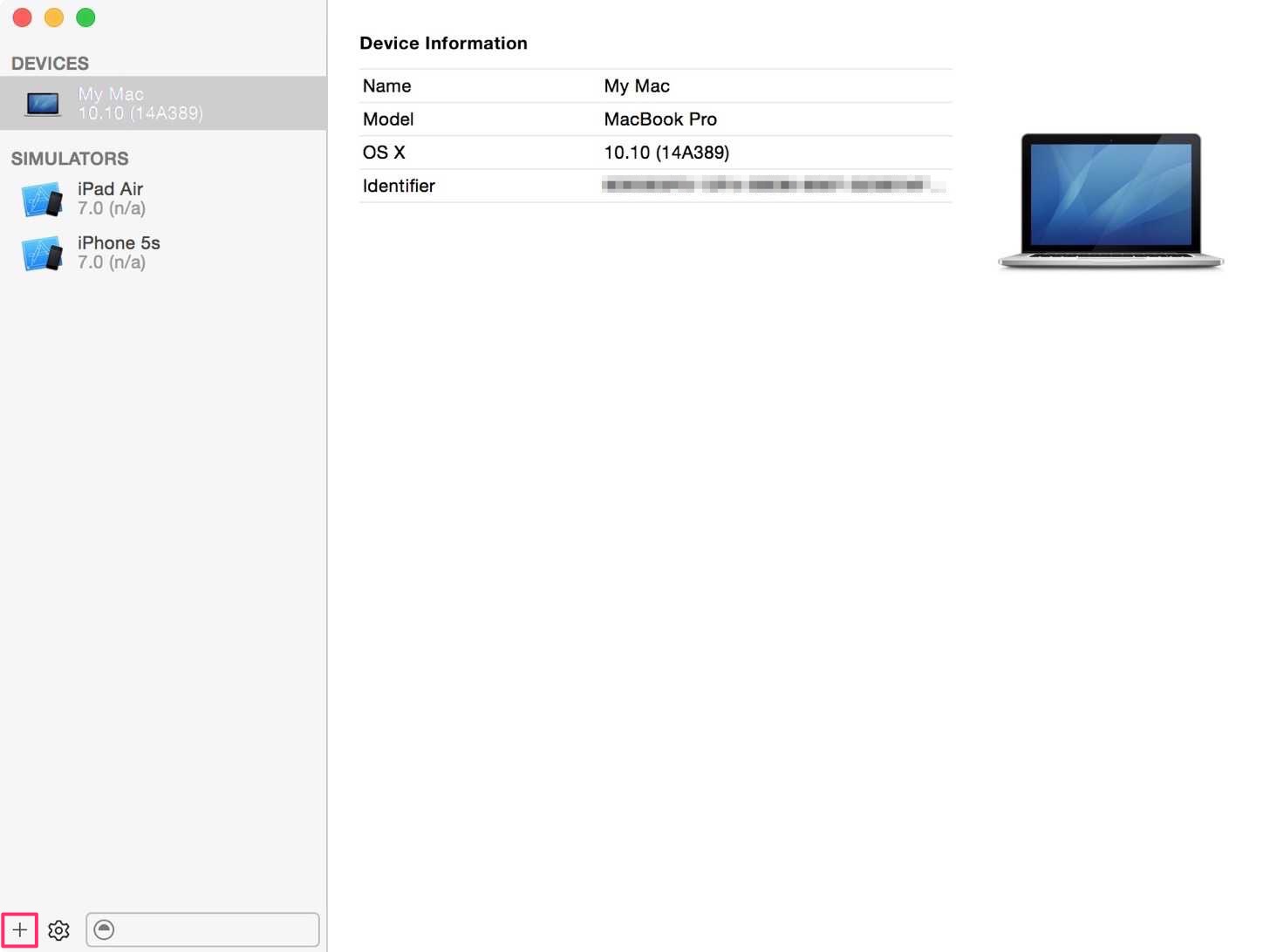Screen dimensions: 1270x952
Task: Click the Model row label
Action: click(x=388, y=119)
